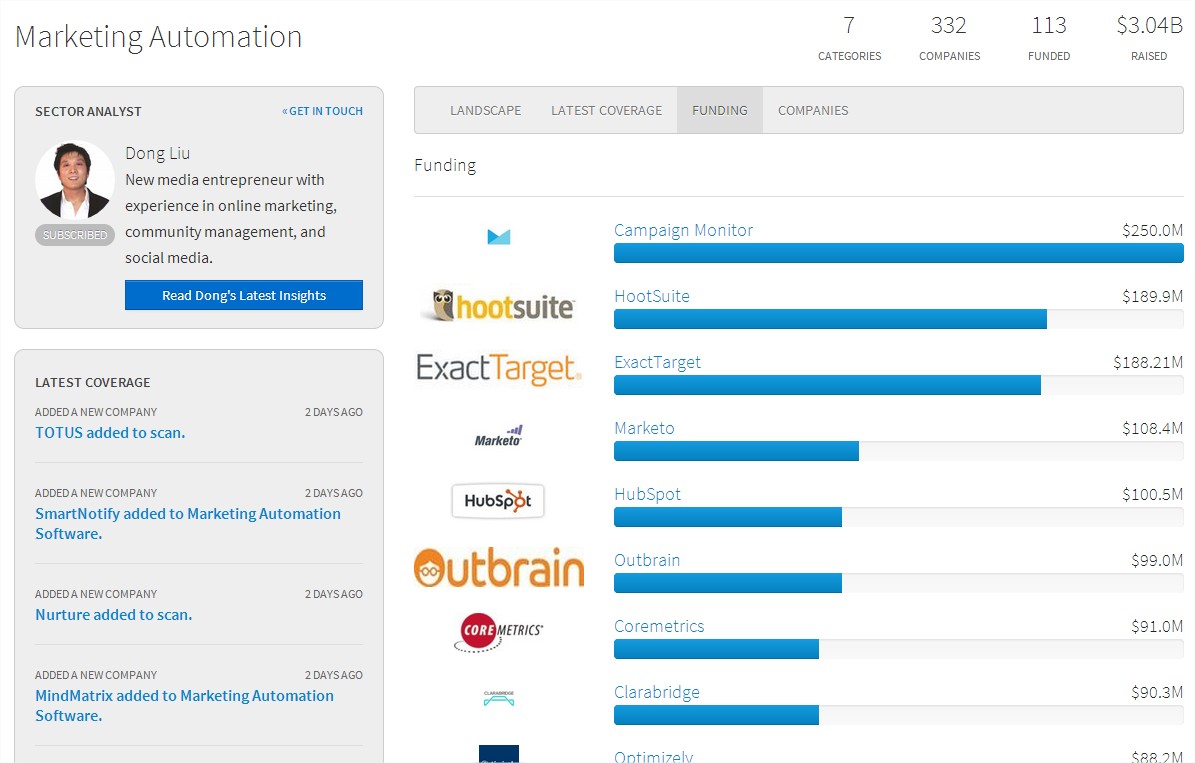This screenshot has height=763, width=1195.
Task: Click the Marketo funding bar
Action: pos(899,451)
